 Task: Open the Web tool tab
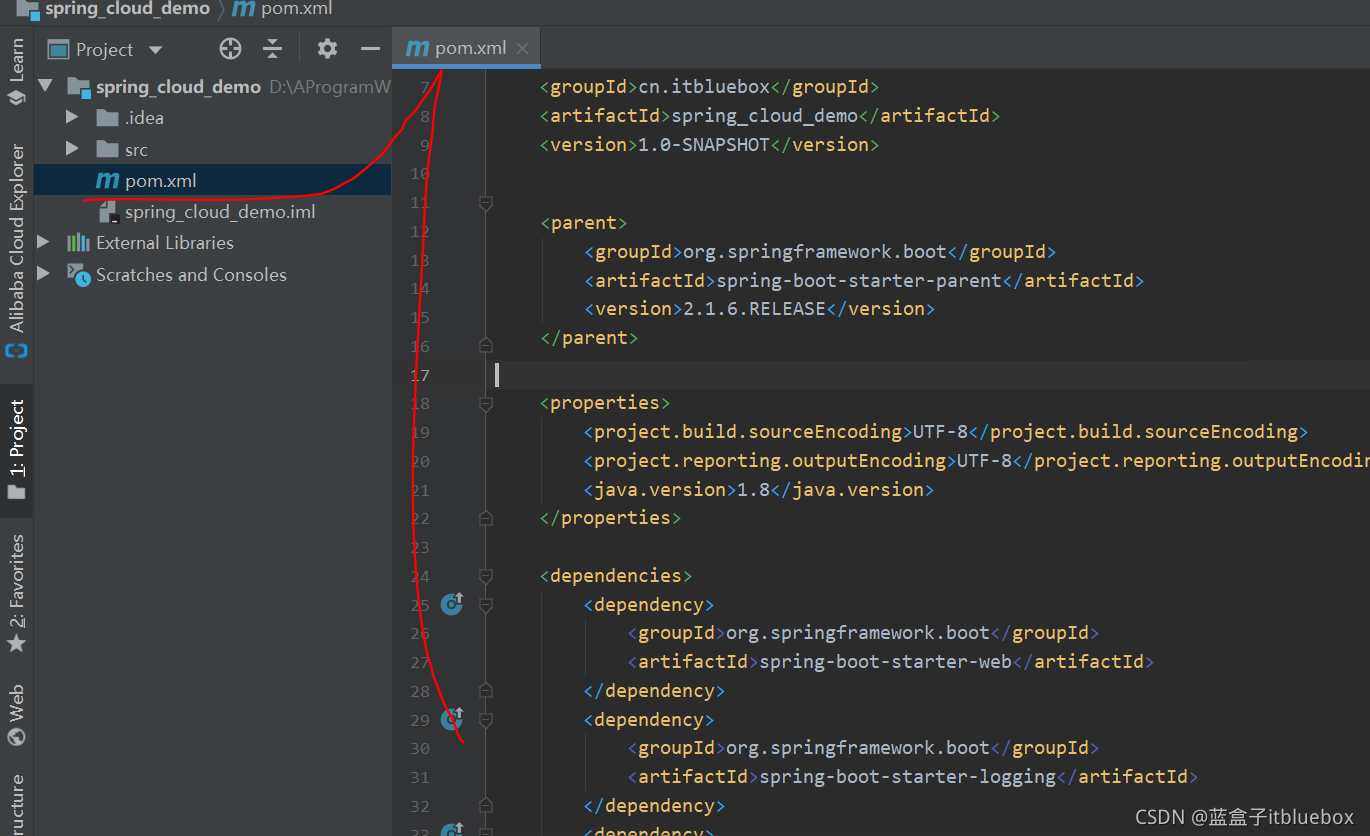click(16, 715)
